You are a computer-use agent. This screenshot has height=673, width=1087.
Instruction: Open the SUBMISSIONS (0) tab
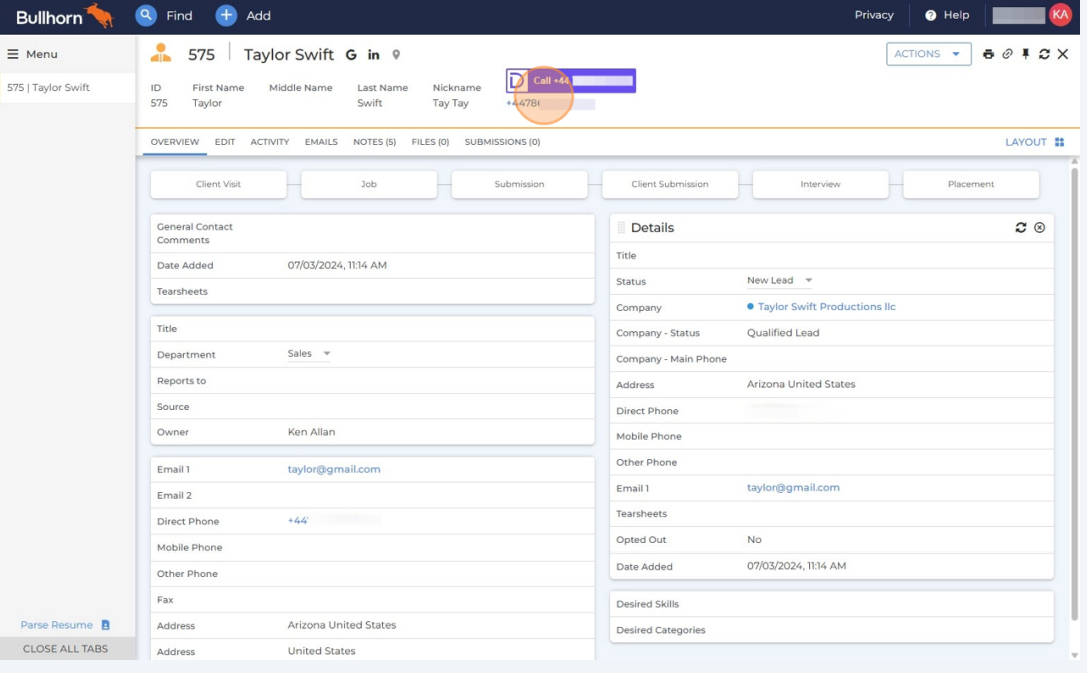pos(502,141)
